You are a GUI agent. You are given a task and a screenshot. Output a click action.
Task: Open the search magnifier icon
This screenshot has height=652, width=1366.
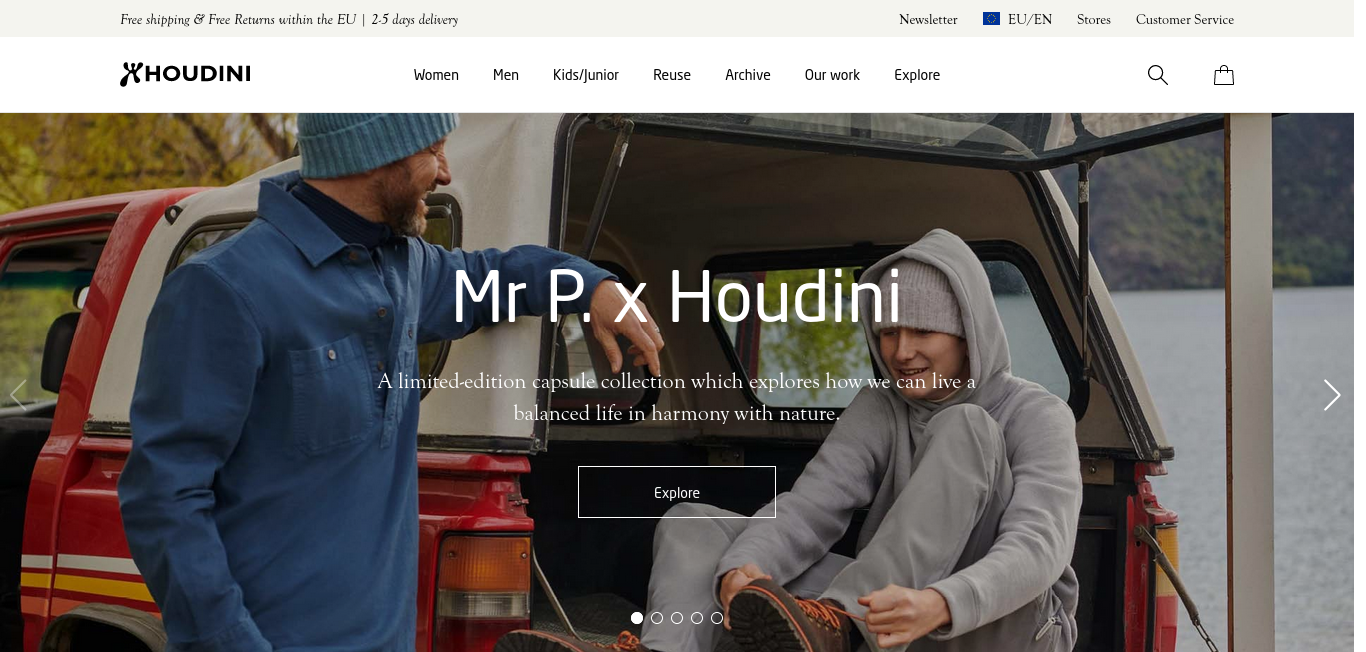click(1157, 75)
